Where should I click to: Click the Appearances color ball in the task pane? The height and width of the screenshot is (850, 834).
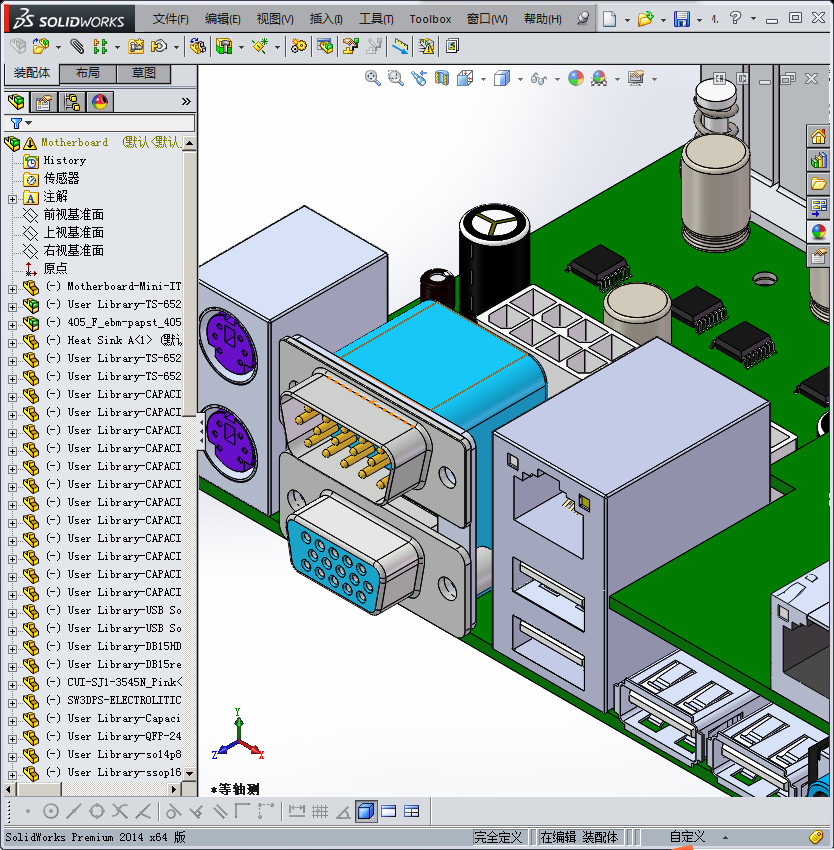pyautogui.click(x=818, y=231)
